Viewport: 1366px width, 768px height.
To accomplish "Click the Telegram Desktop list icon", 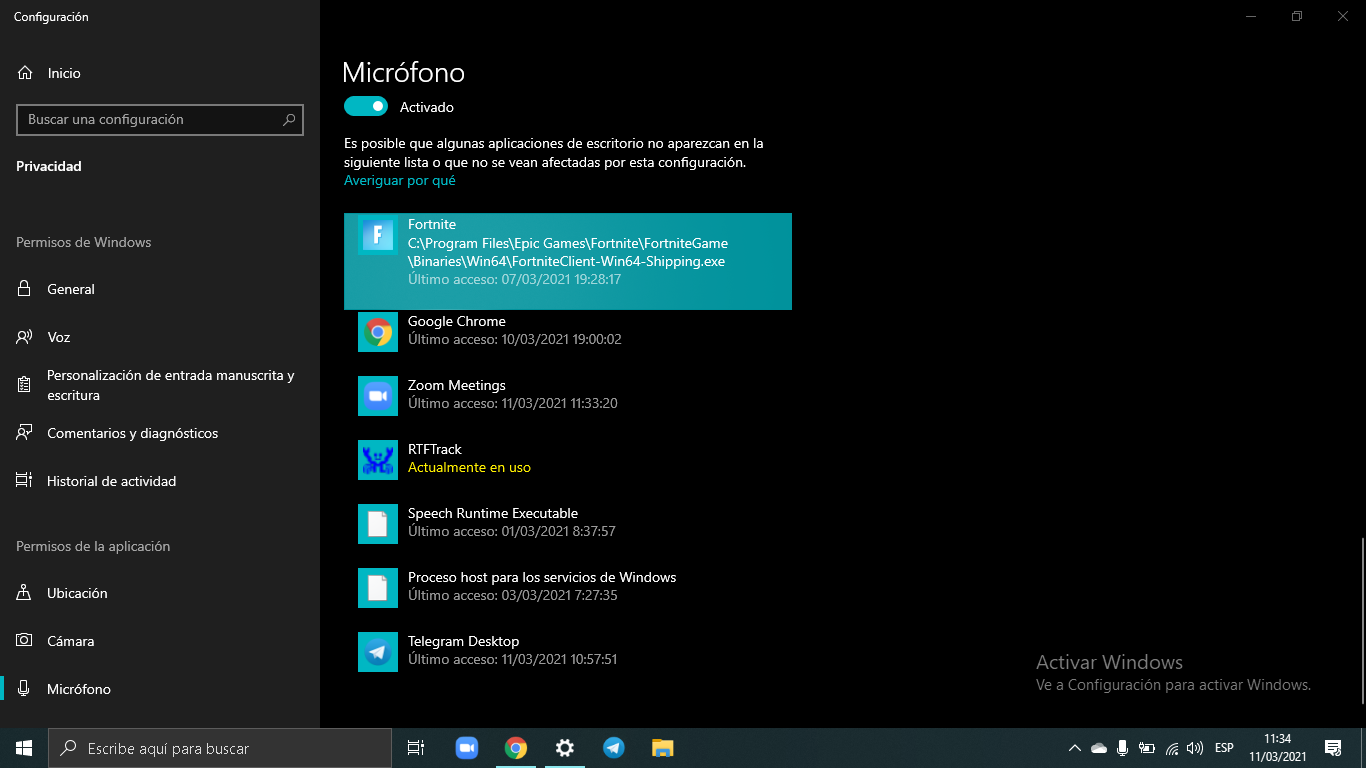I will pyautogui.click(x=378, y=652).
